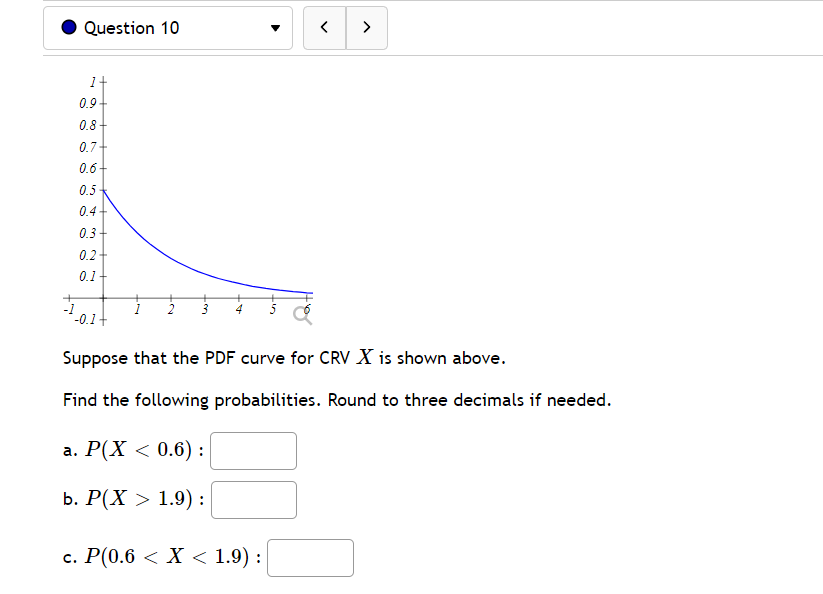Select the blue completion dot beside Question 10
This screenshot has width=823, height=594.
[x=66, y=27]
